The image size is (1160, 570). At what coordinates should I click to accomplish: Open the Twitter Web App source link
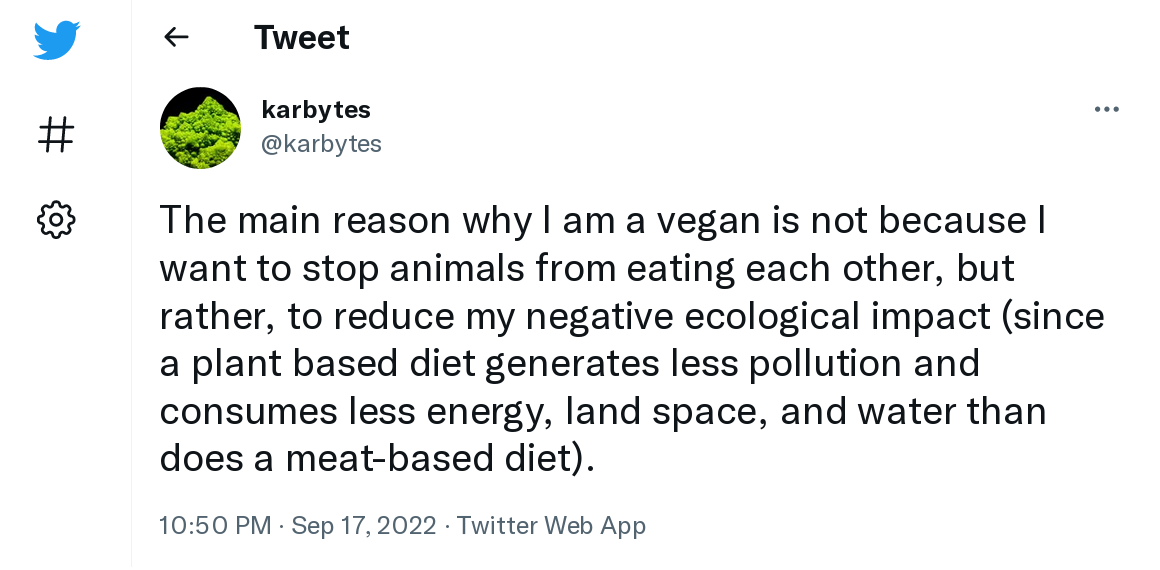pyautogui.click(x=551, y=525)
